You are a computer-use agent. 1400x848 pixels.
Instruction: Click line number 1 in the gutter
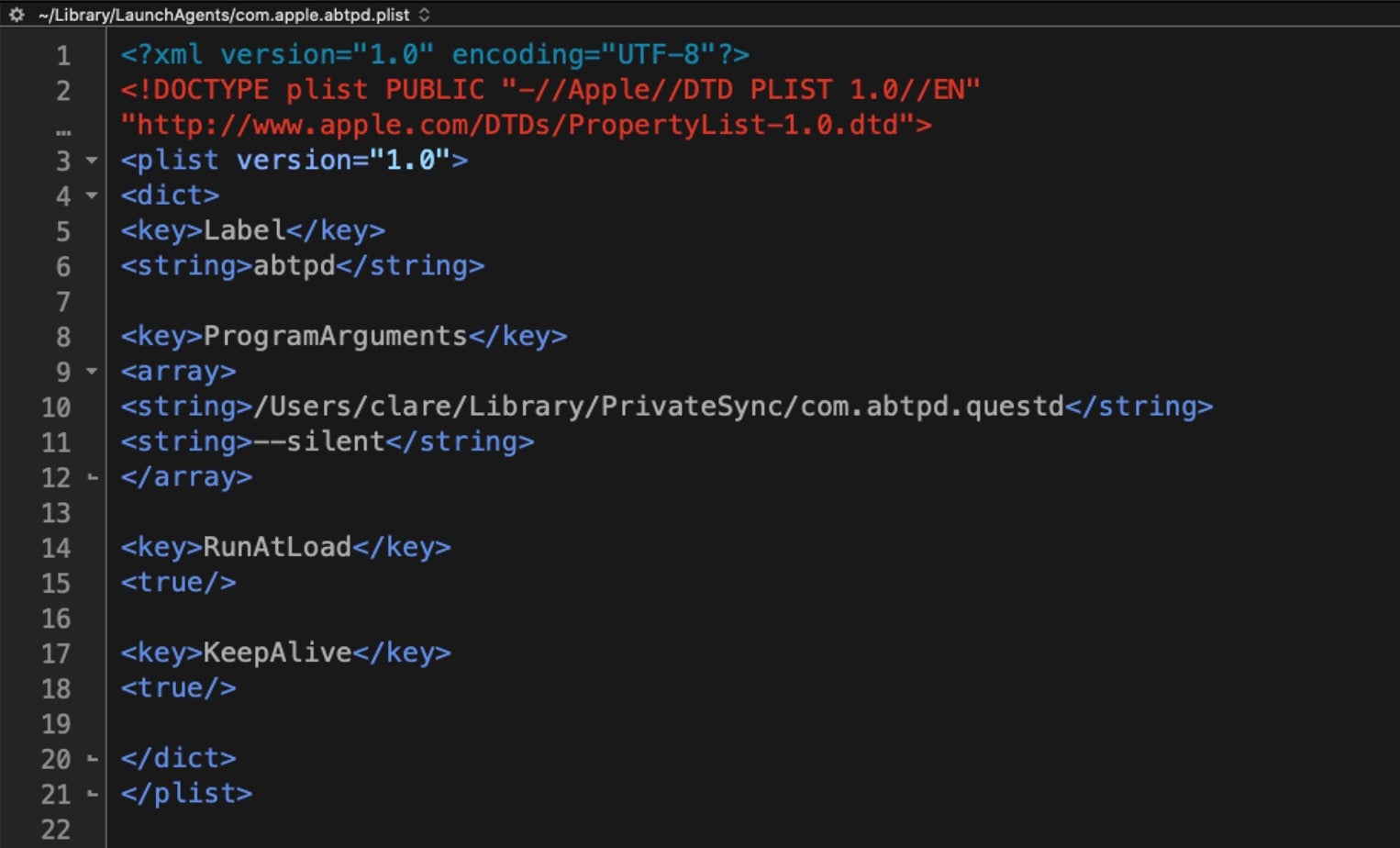point(62,55)
